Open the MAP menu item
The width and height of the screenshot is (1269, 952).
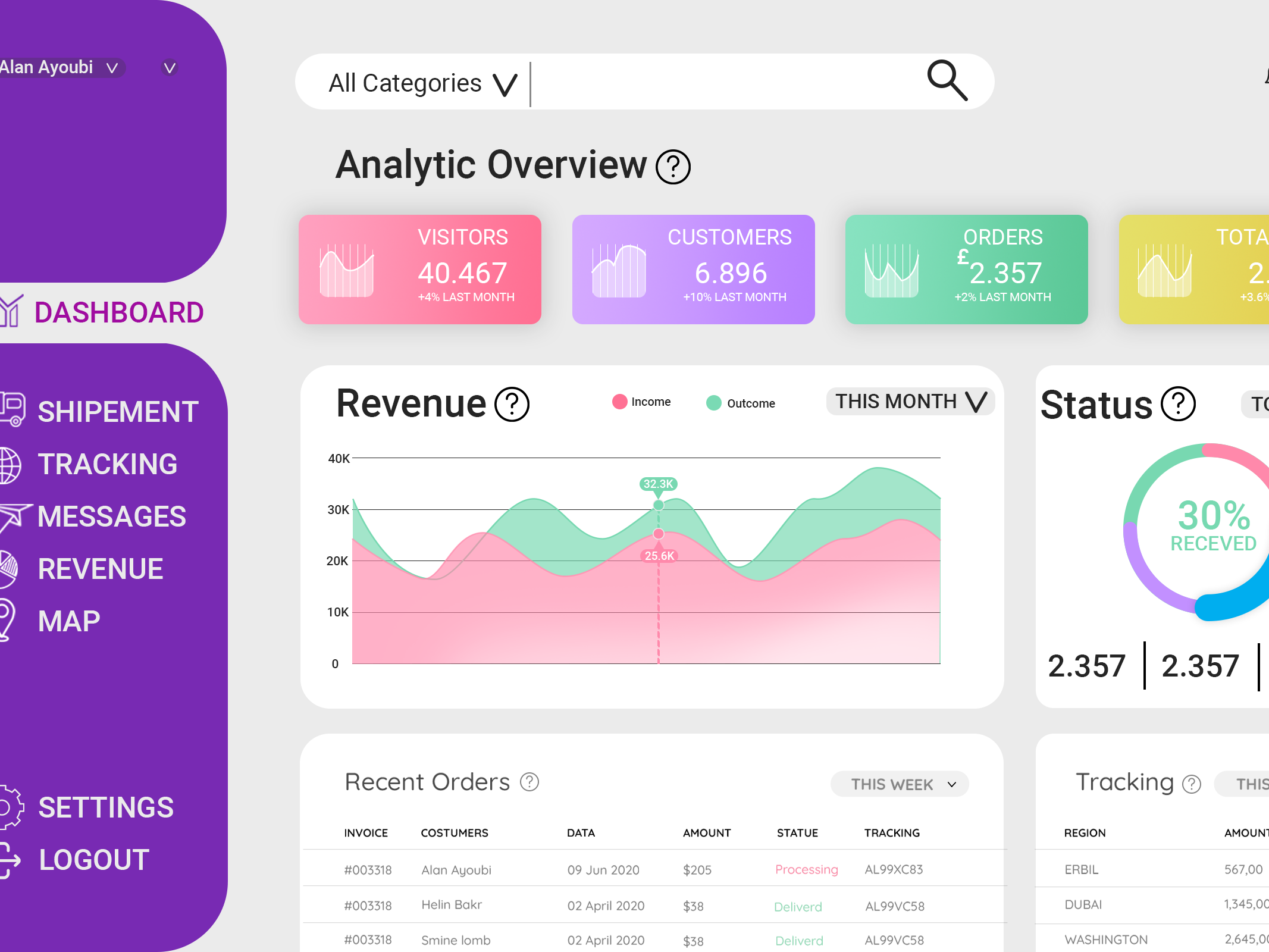(69, 621)
